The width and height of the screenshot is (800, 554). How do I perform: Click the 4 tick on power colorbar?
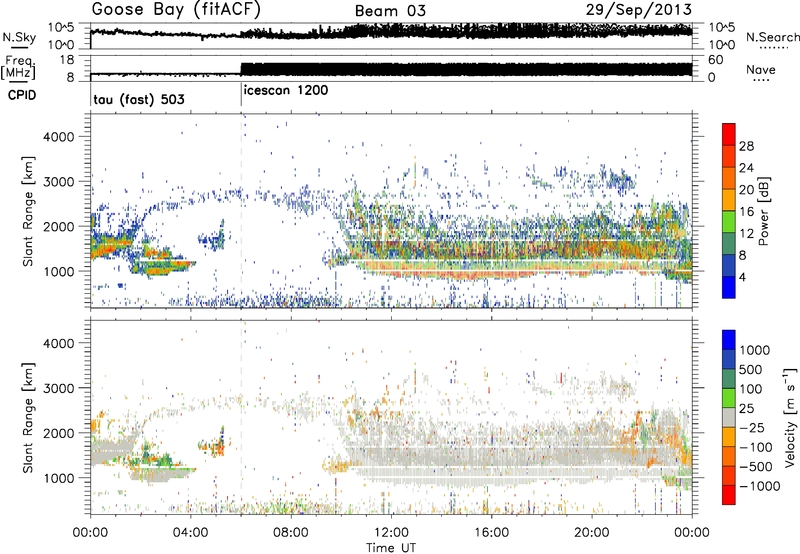pyautogui.click(x=742, y=277)
